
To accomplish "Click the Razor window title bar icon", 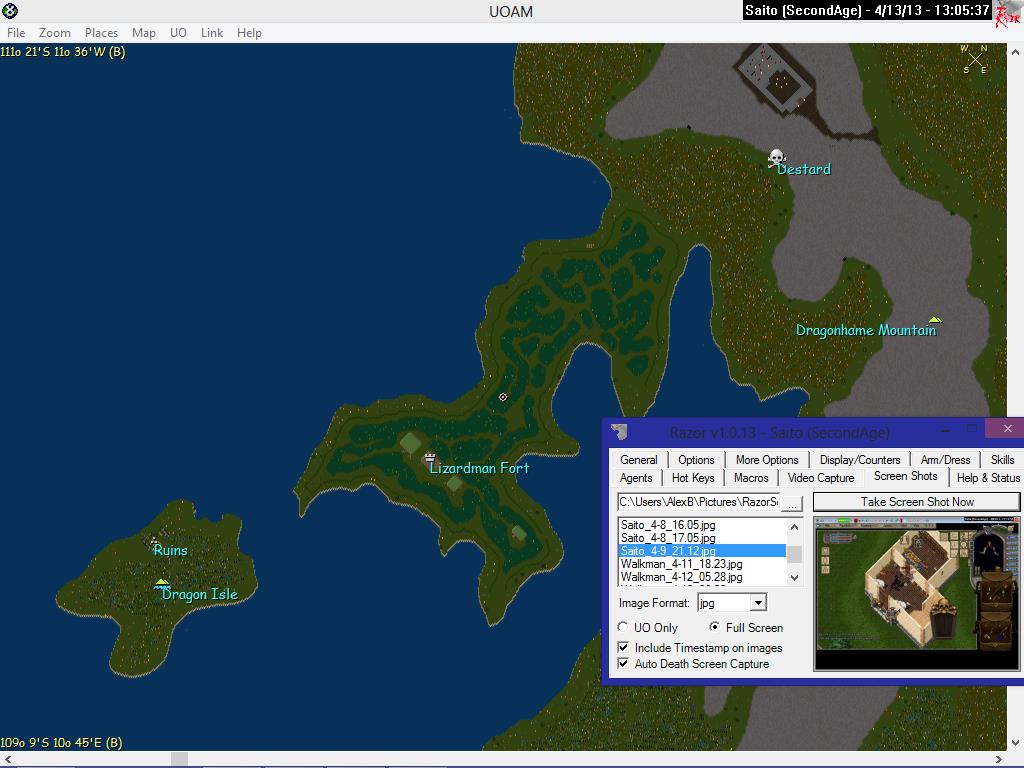I will pos(621,432).
